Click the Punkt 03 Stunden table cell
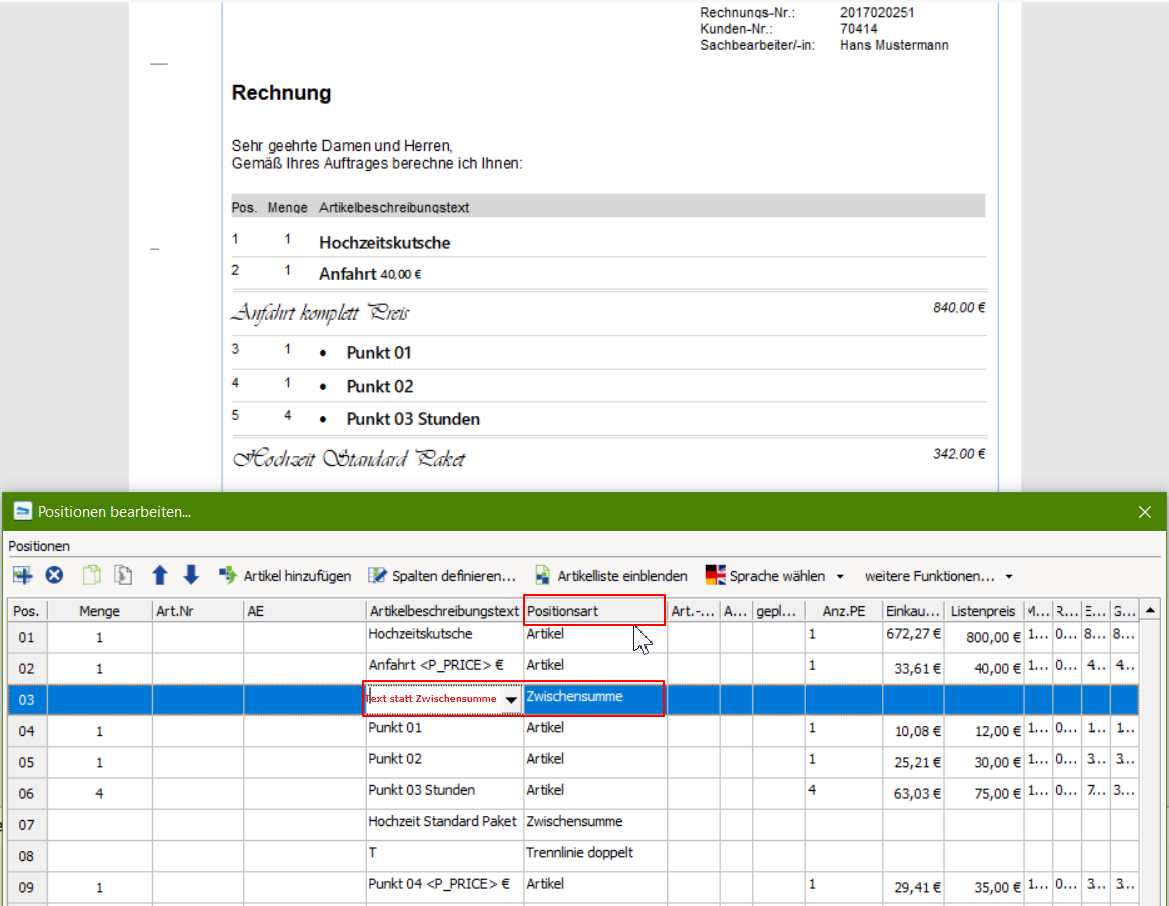Screen dimensions: 1169x906 pyautogui.click(x=444, y=794)
